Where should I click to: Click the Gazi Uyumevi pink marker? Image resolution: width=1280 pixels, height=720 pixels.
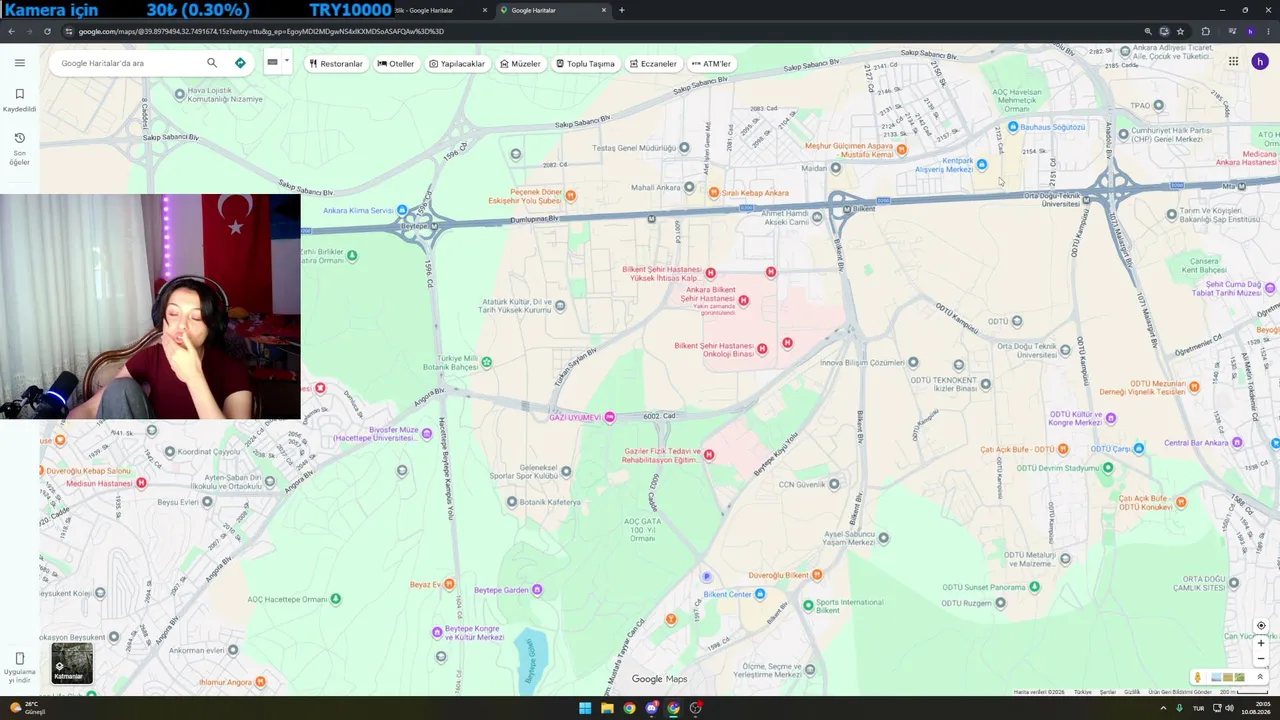click(609, 417)
